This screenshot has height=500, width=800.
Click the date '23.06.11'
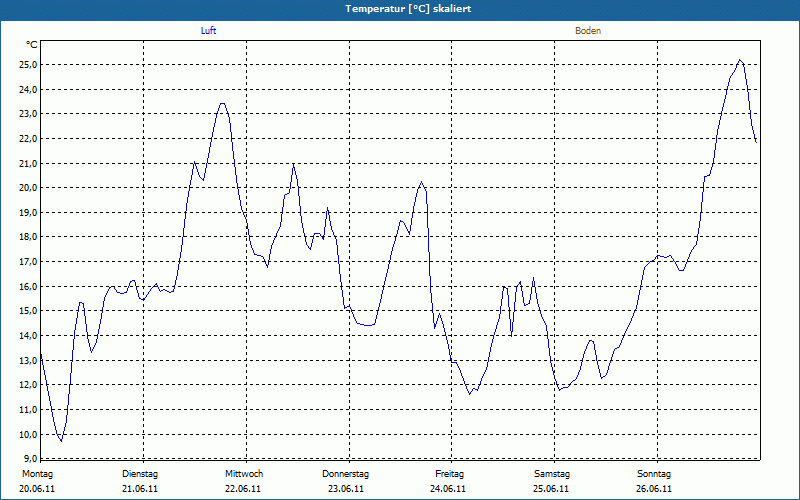point(346,489)
